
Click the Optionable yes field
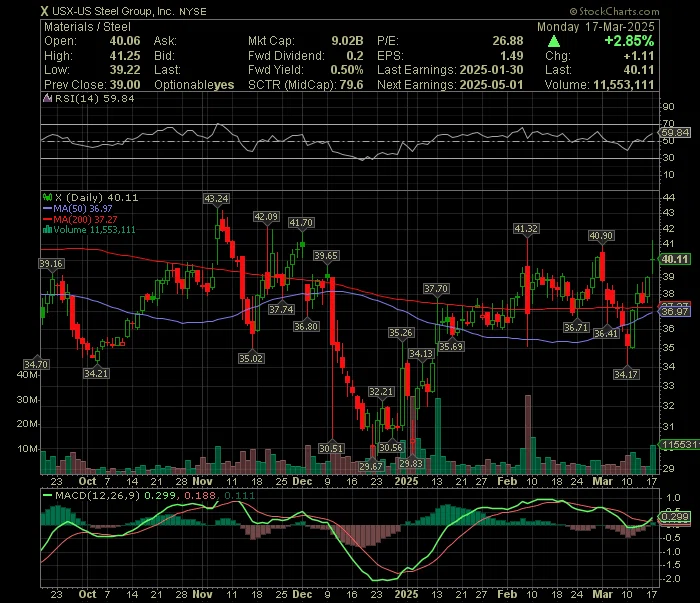pos(194,85)
